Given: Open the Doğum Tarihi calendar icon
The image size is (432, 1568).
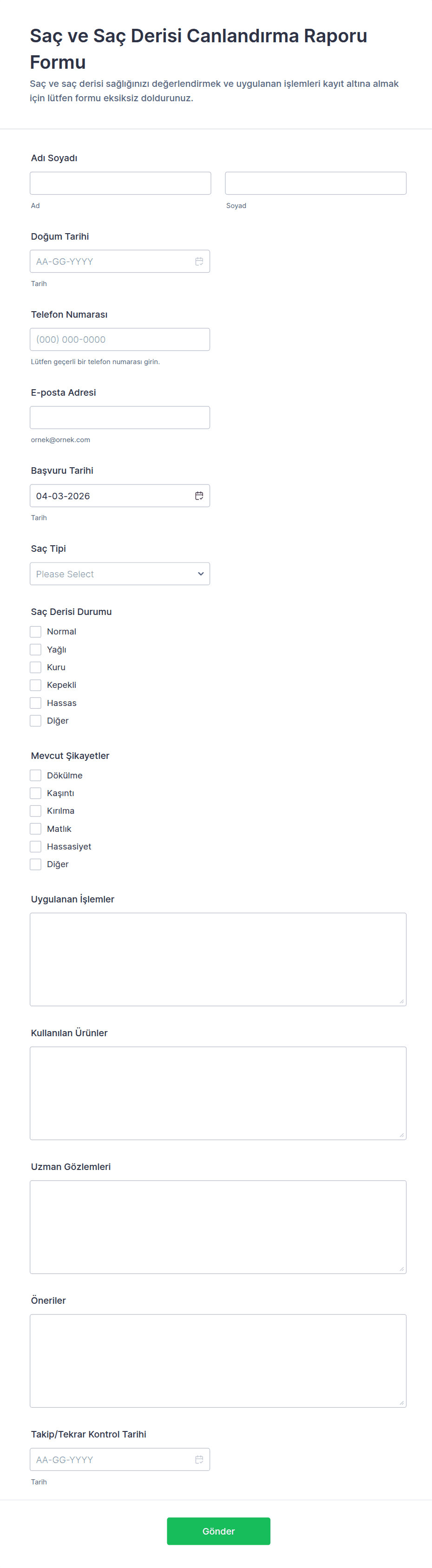Looking at the screenshot, I should [x=199, y=262].
